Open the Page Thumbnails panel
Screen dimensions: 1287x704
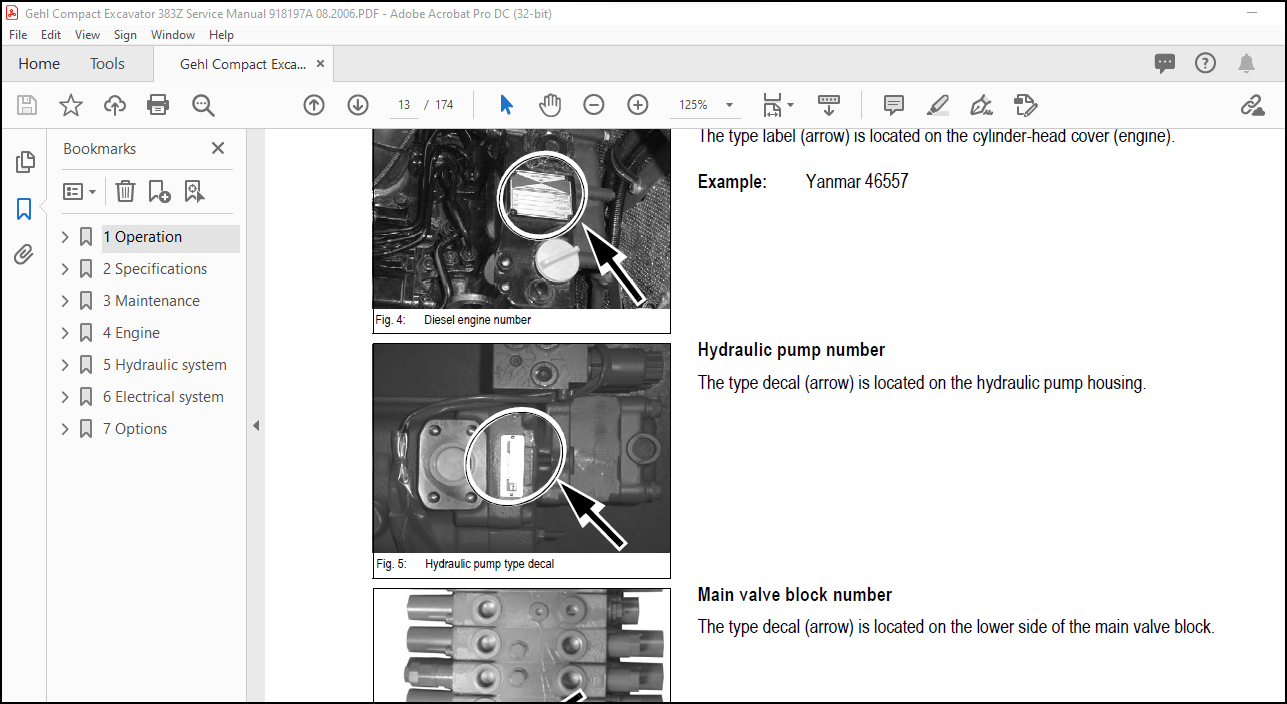[x=25, y=162]
